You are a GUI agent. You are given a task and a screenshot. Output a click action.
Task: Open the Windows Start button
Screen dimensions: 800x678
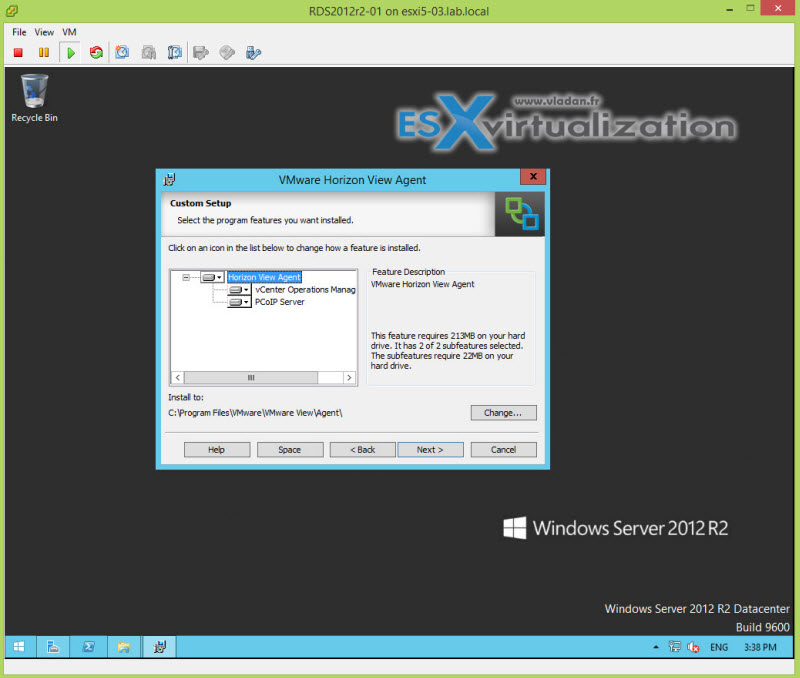tap(19, 647)
